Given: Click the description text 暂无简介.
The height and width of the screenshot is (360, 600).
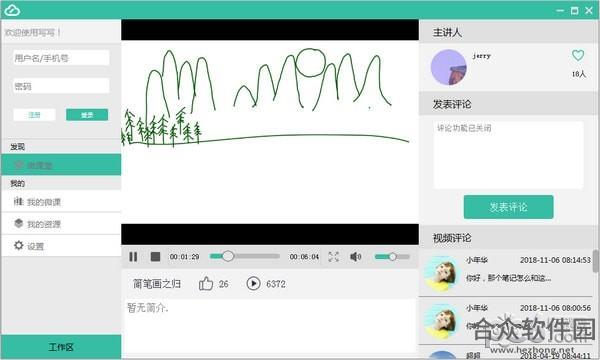Looking at the screenshot, I should coord(148,308).
